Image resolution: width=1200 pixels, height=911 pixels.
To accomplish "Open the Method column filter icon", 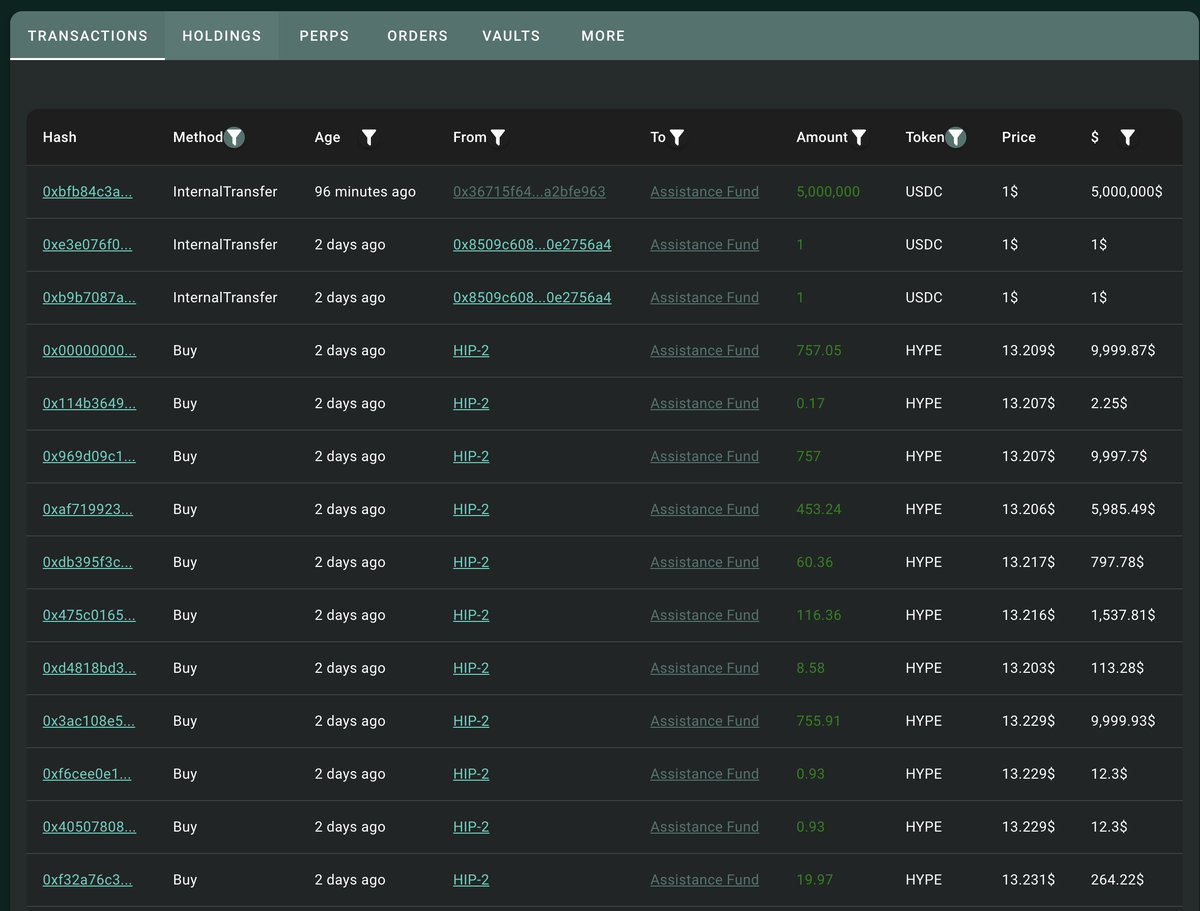I will pos(234,138).
